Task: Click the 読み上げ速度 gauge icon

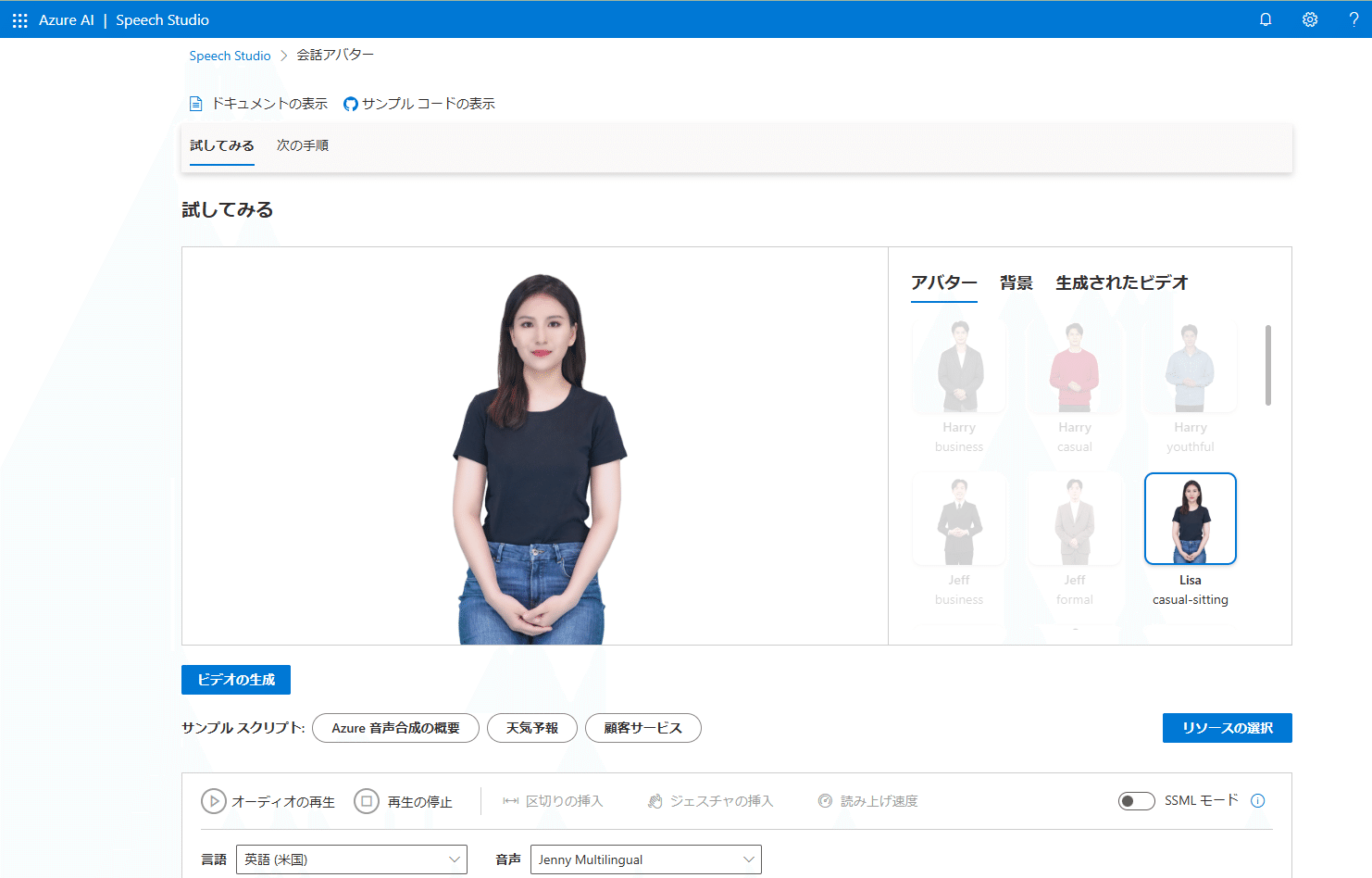Action: point(825,801)
